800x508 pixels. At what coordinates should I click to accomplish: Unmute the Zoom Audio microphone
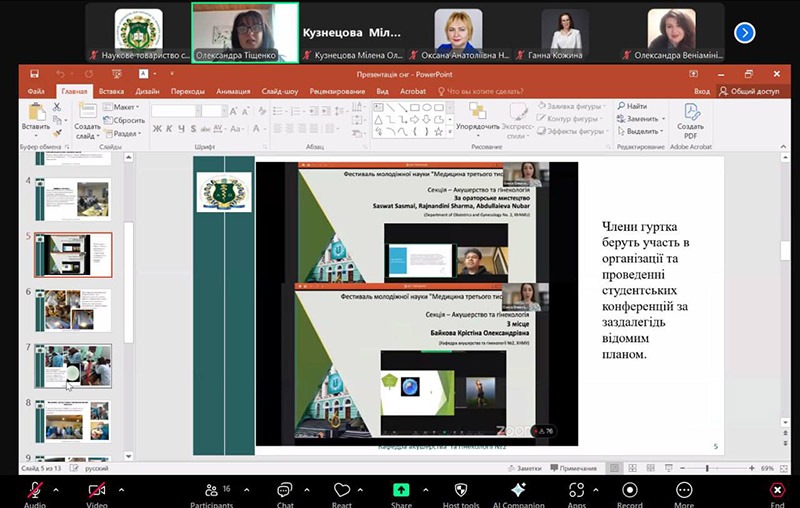[35, 490]
